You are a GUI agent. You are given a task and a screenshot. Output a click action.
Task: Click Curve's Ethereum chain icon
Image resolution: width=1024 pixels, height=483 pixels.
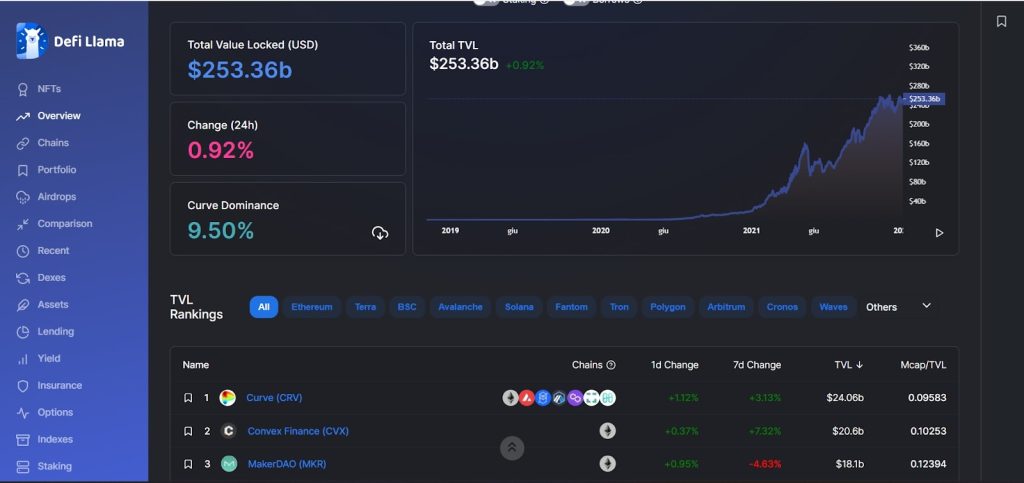tap(511, 397)
